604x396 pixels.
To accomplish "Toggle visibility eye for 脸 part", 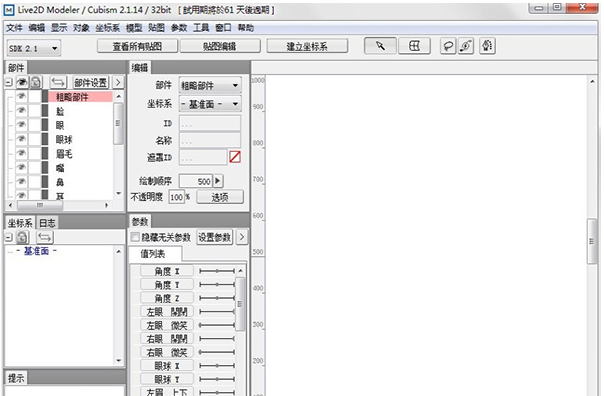I will tap(22, 111).
